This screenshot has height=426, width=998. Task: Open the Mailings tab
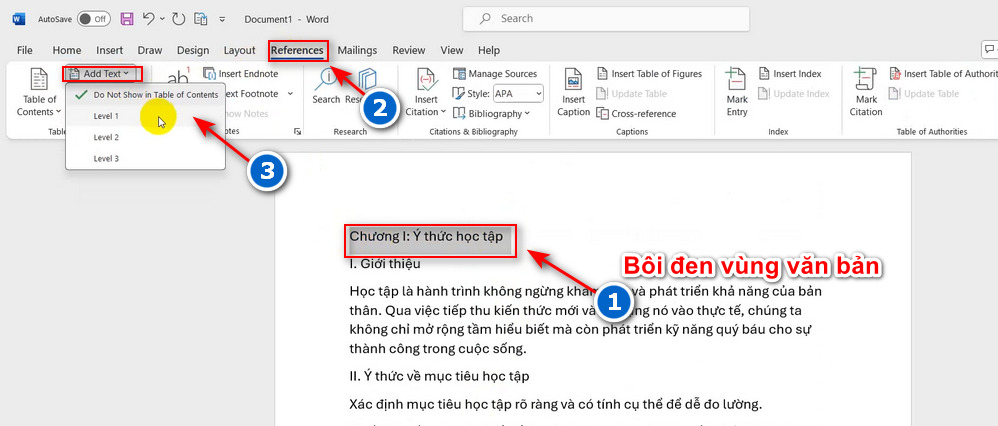click(x=357, y=50)
